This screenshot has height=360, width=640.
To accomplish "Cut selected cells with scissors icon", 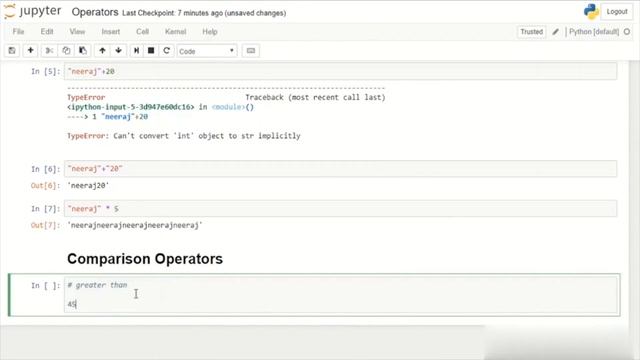I will [x=49, y=51].
